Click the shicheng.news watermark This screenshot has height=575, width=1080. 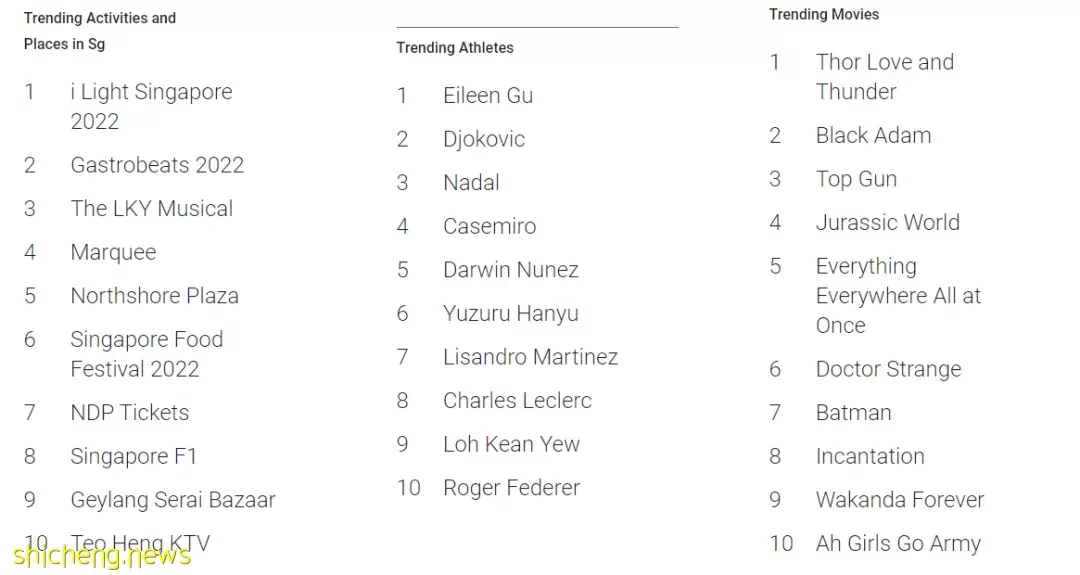(101, 555)
